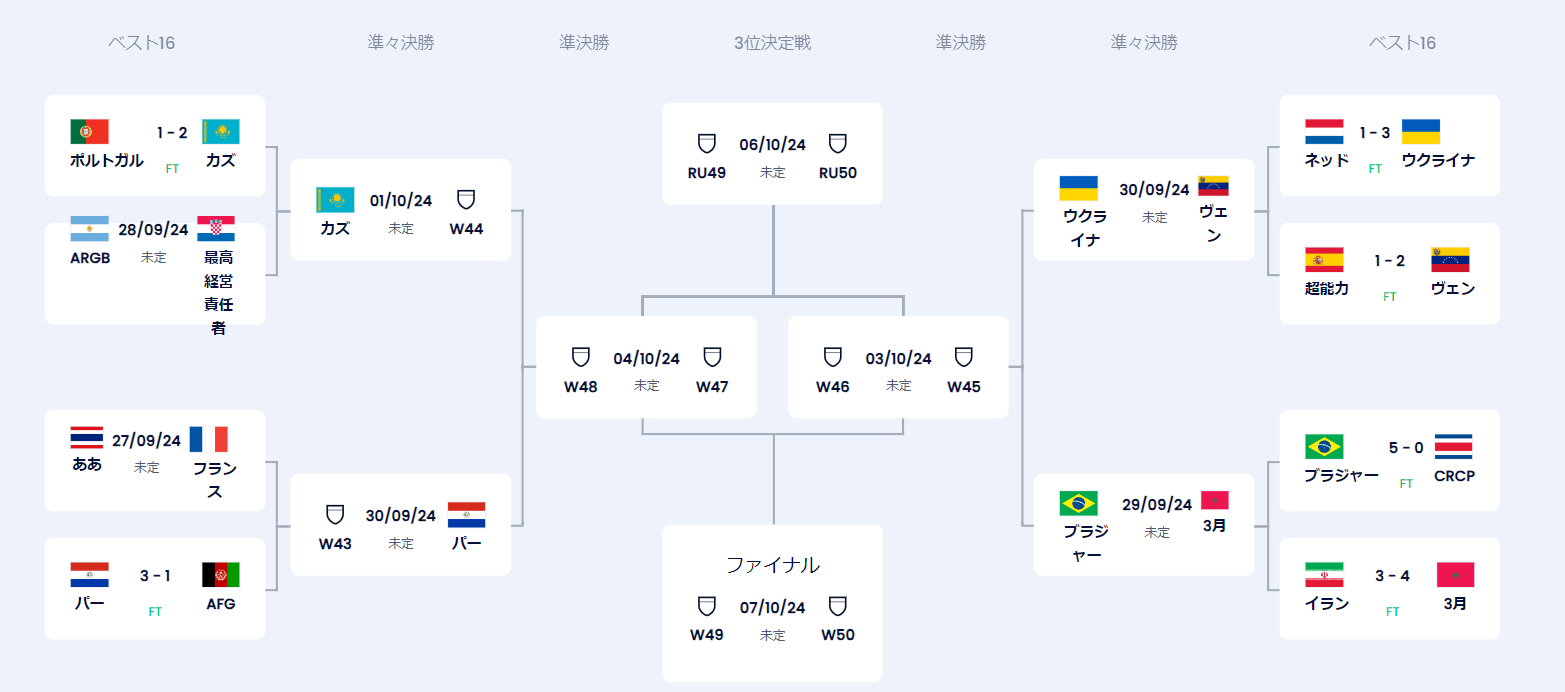Viewport: 1565px width, 692px height.
Task: Click the RU49 placeholder shield icon
Action: pos(706,143)
